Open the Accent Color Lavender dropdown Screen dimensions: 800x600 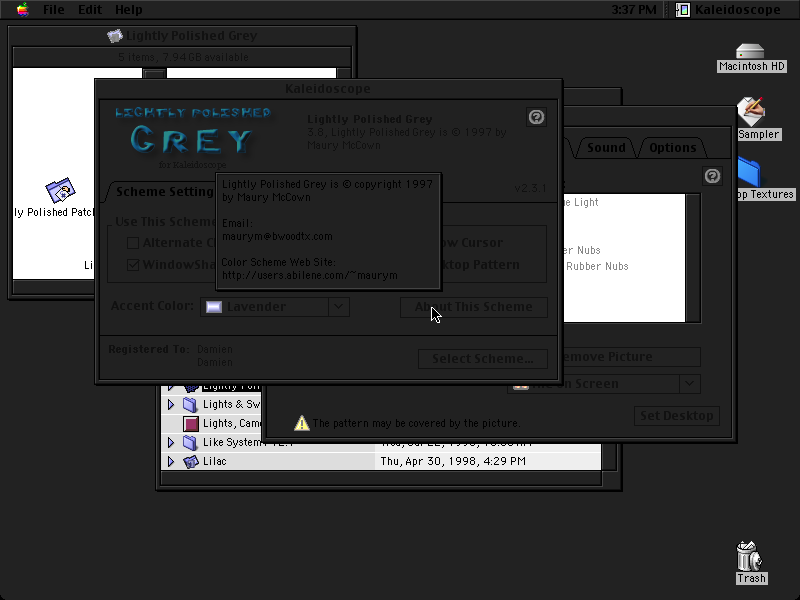tap(274, 307)
